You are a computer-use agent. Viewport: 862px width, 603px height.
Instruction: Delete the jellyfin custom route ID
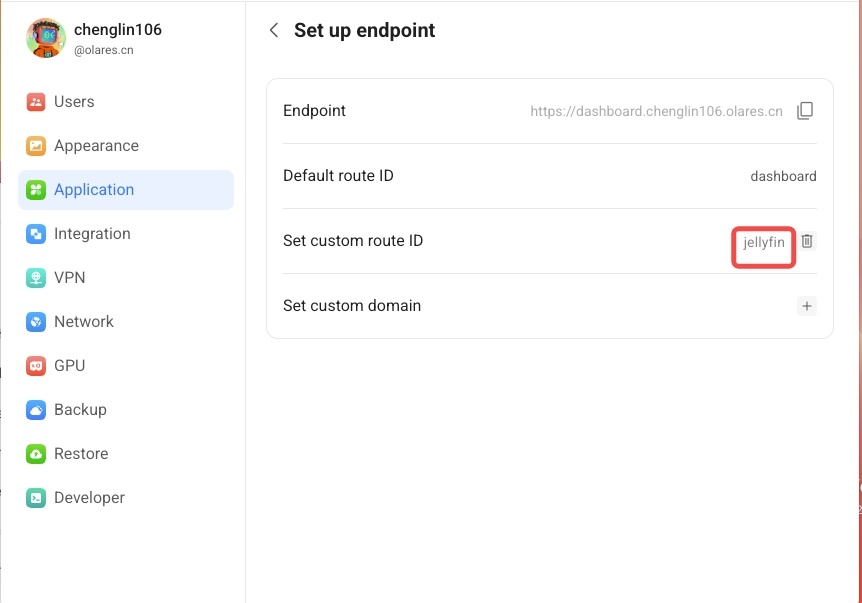(x=808, y=241)
